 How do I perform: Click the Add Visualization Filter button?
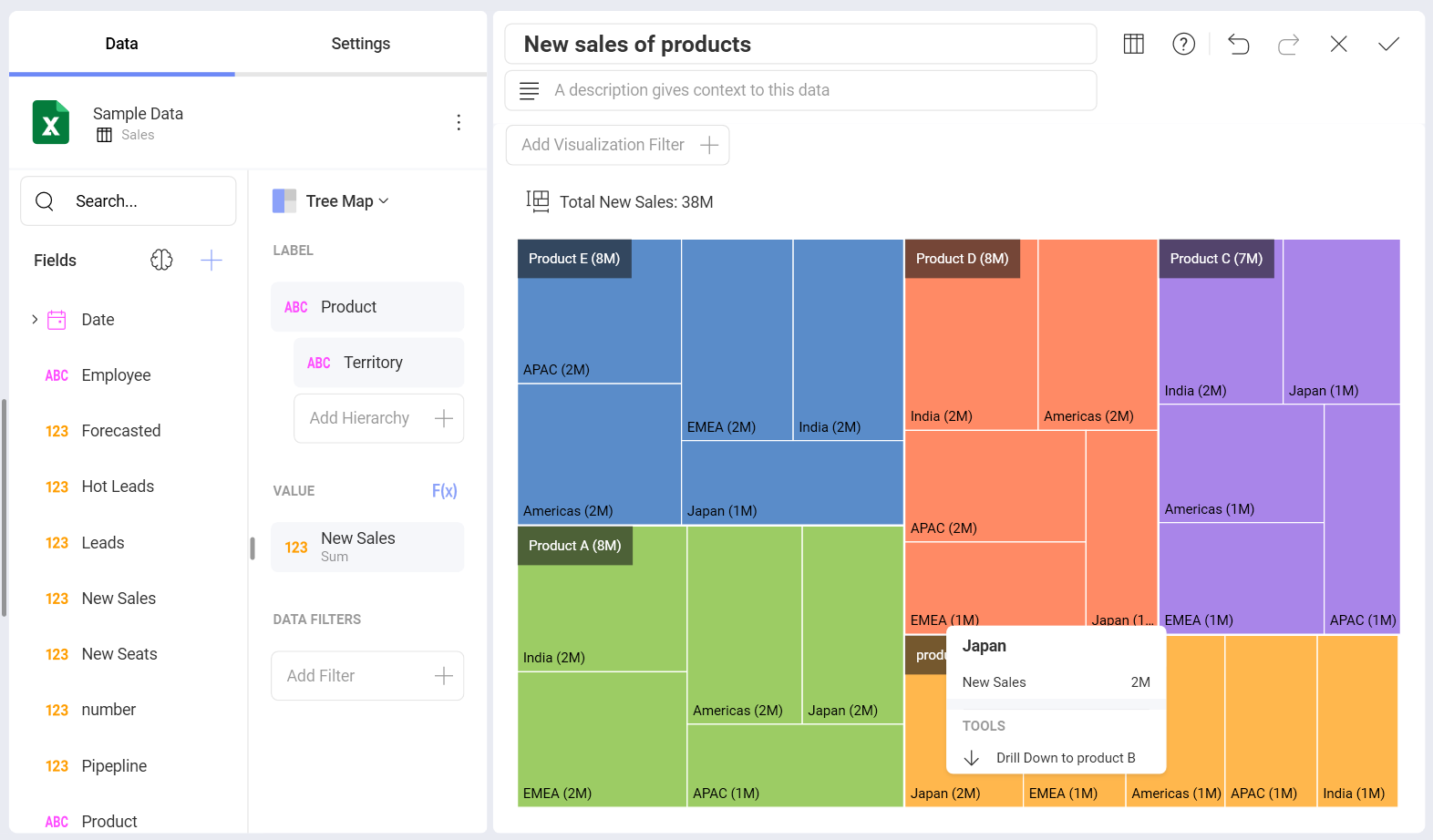(617, 145)
